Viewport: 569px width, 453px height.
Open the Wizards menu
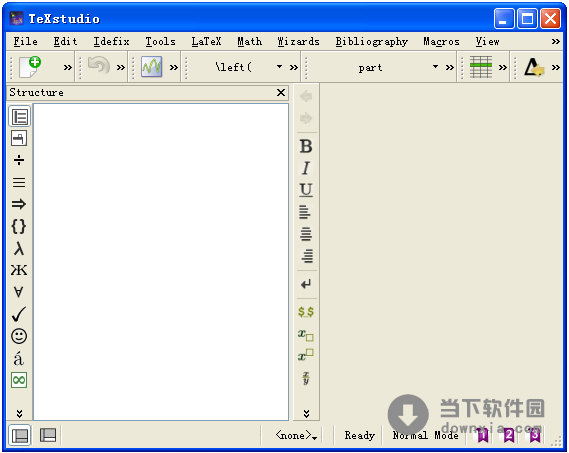298,41
